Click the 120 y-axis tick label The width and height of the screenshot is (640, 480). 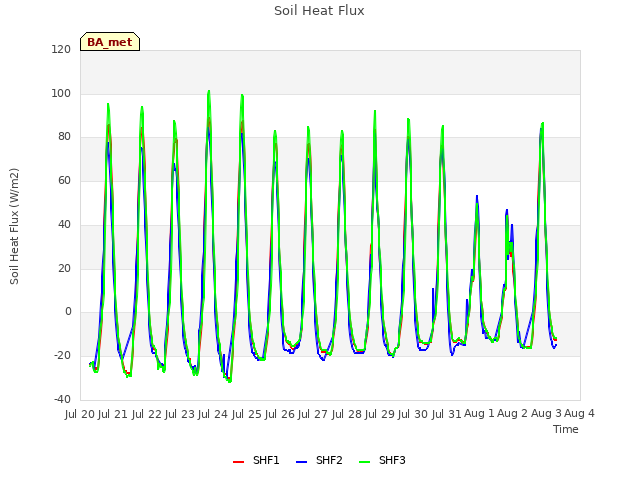click(x=61, y=49)
